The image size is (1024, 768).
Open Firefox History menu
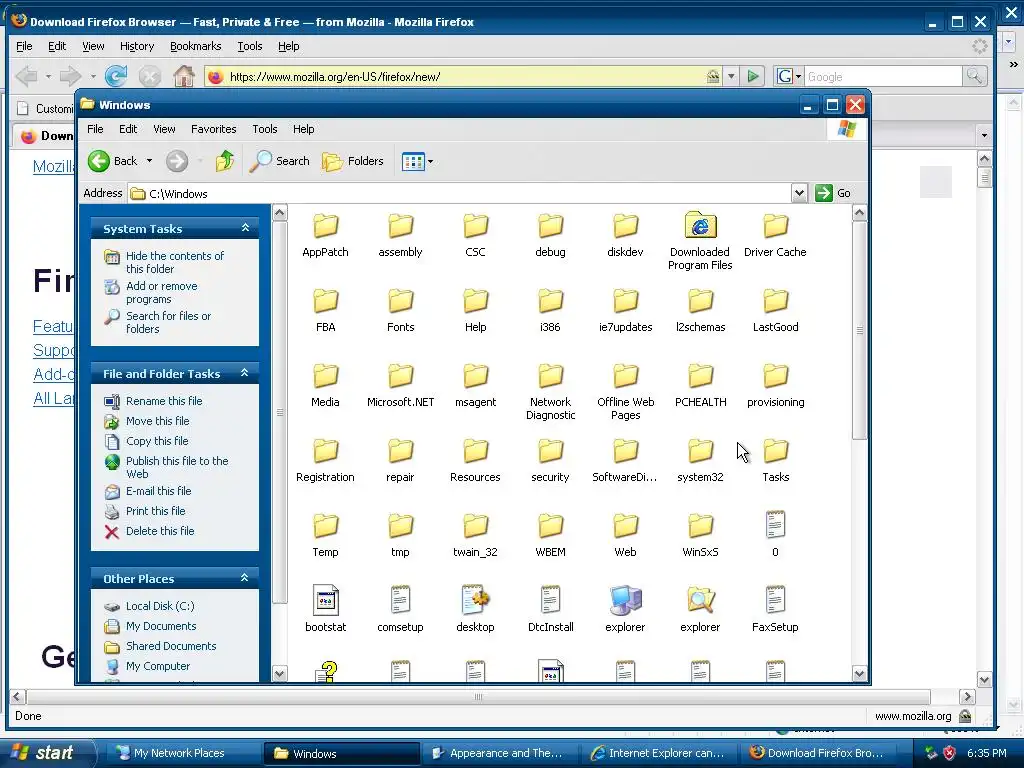tap(136, 46)
